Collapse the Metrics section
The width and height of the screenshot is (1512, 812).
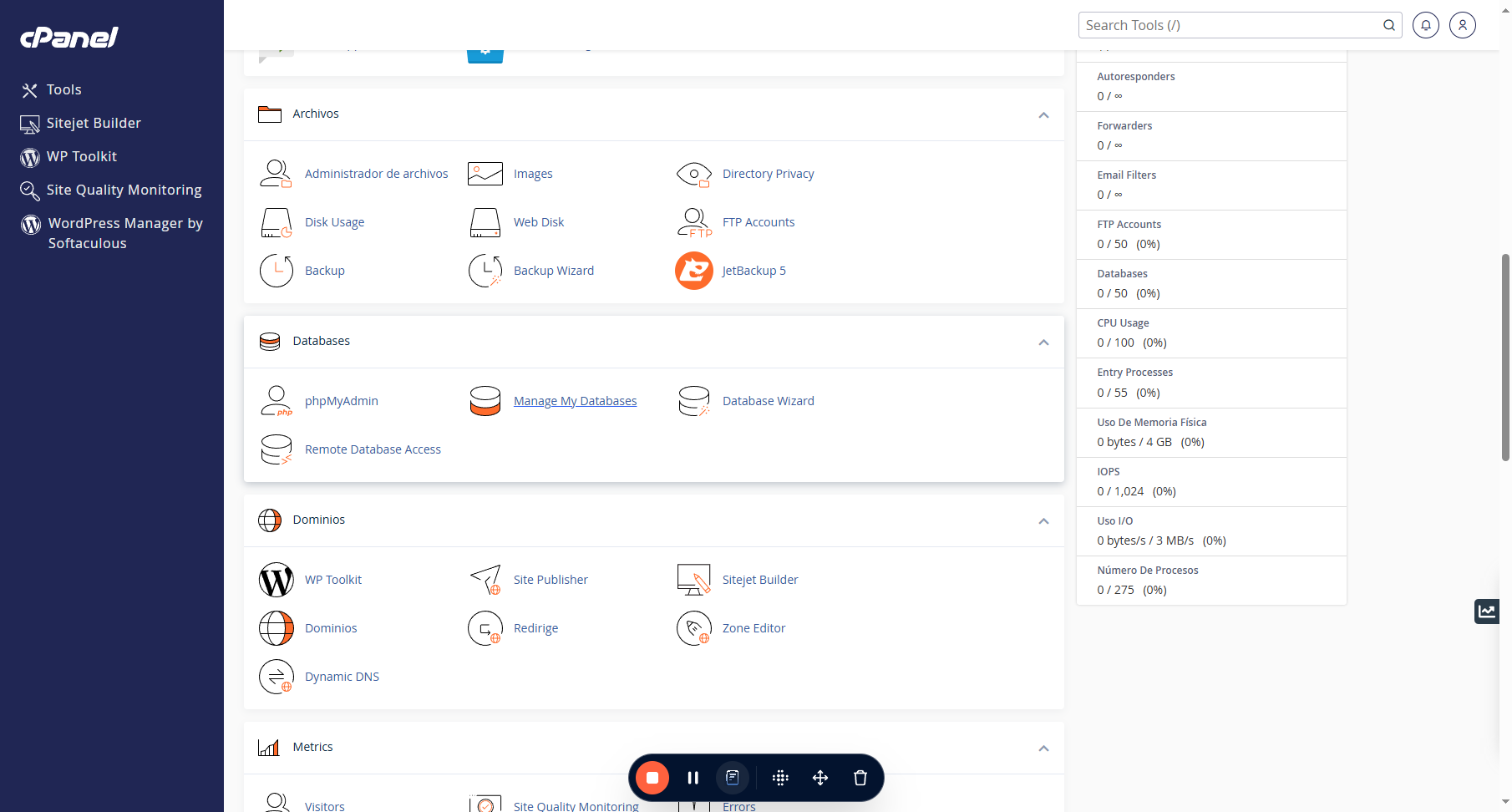click(x=1043, y=749)
